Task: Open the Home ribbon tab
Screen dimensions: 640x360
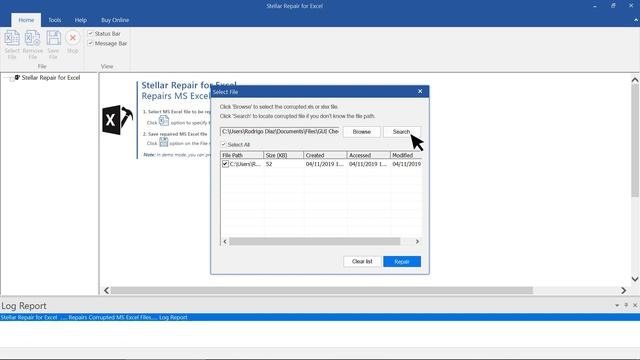Action: [26, 20]
